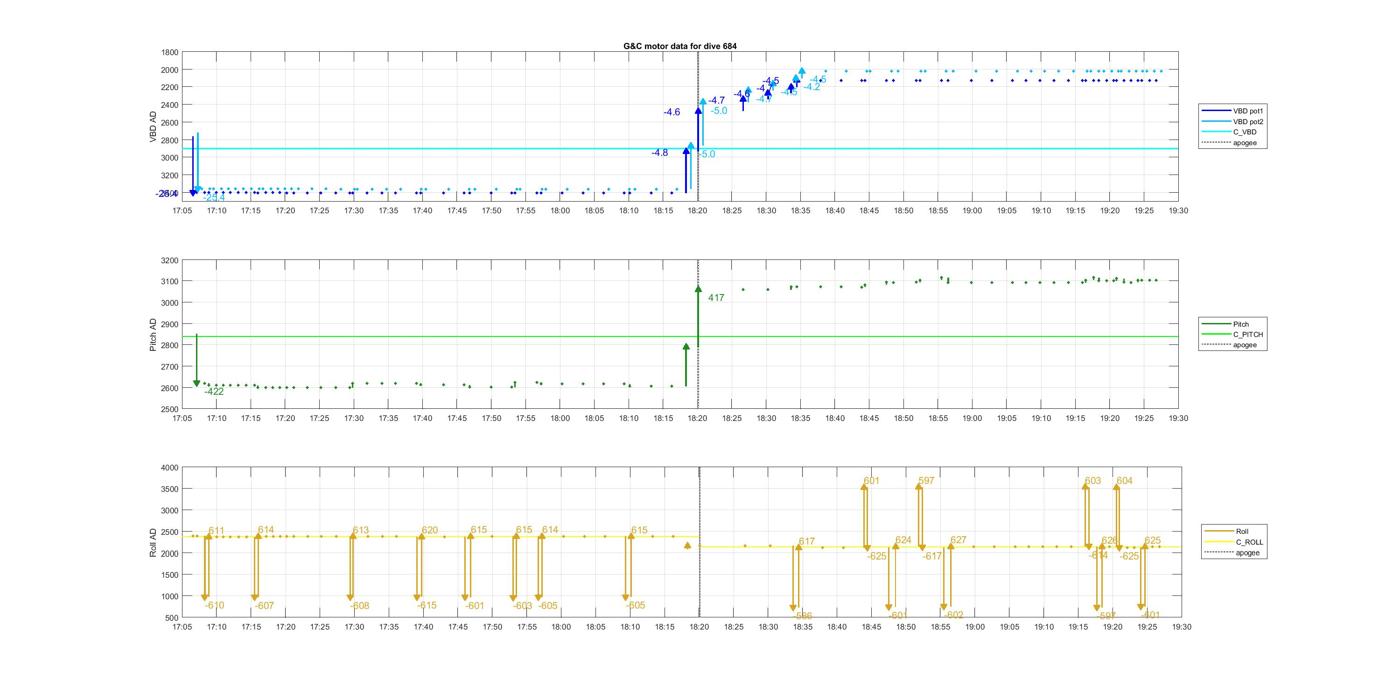1400x693 pixels.
Task: Click the '613' roll annotation
Action: (x=361, y=531)
